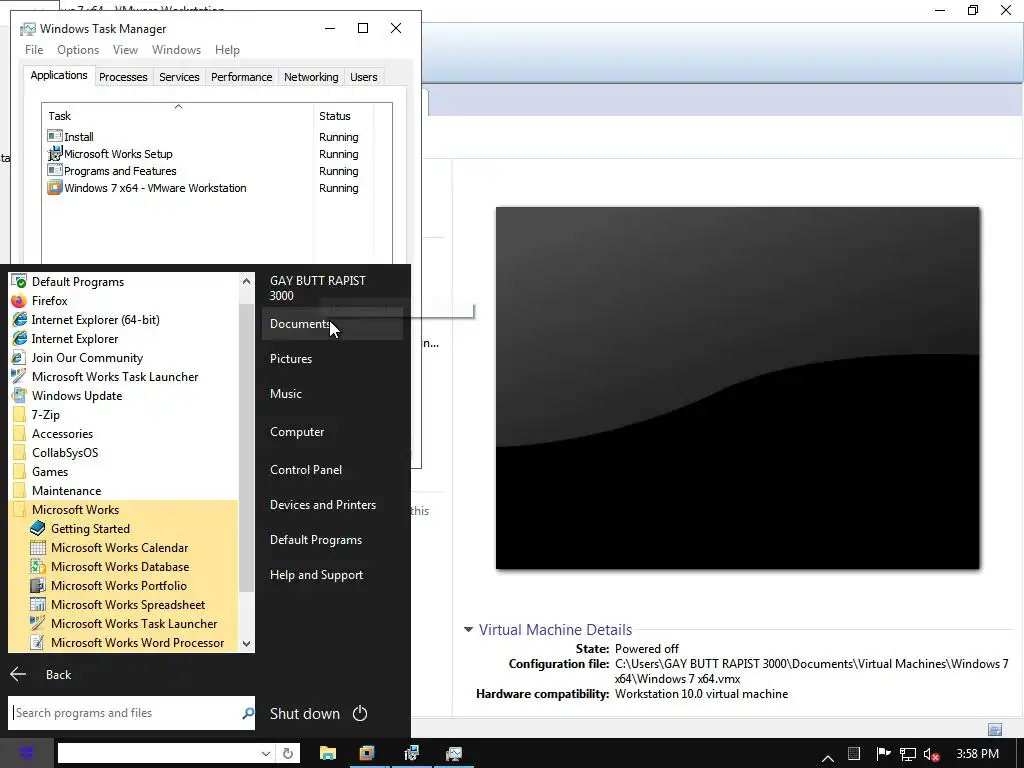Sort by the Status column header
The image size is (1024, 768).
[x=343, y=116]
